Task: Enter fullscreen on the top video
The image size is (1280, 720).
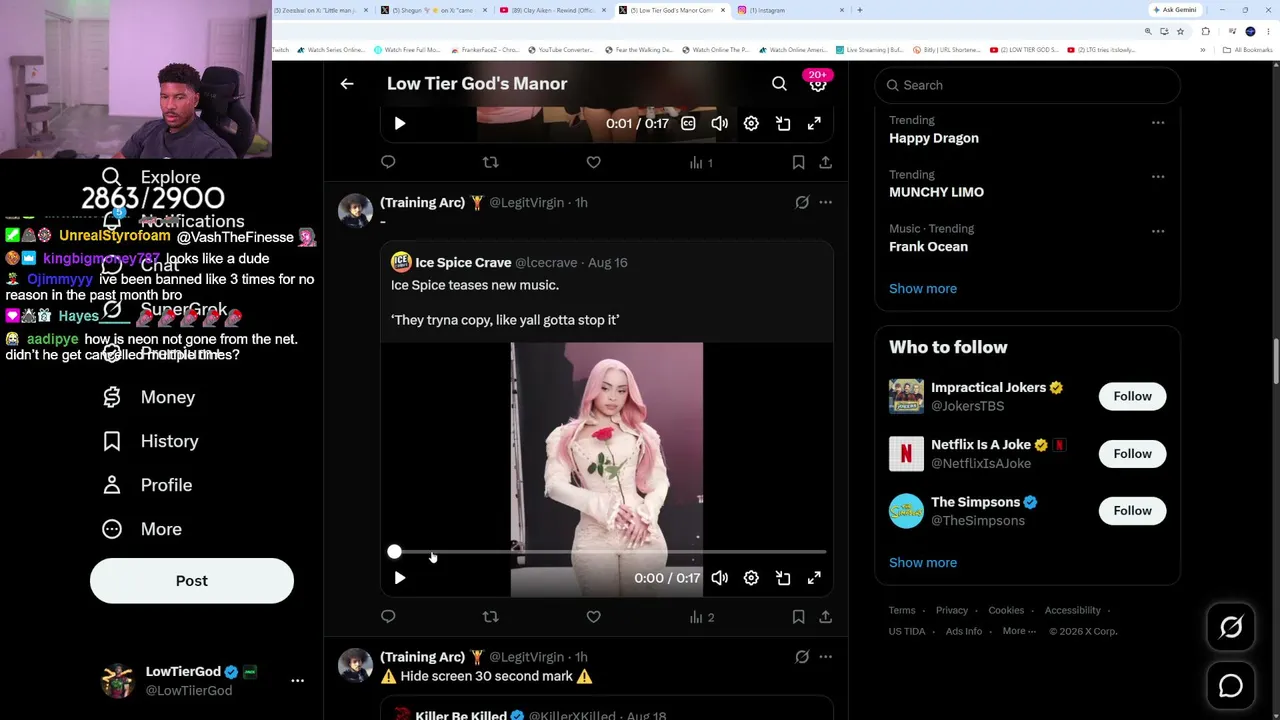Action: pos(814,123)
